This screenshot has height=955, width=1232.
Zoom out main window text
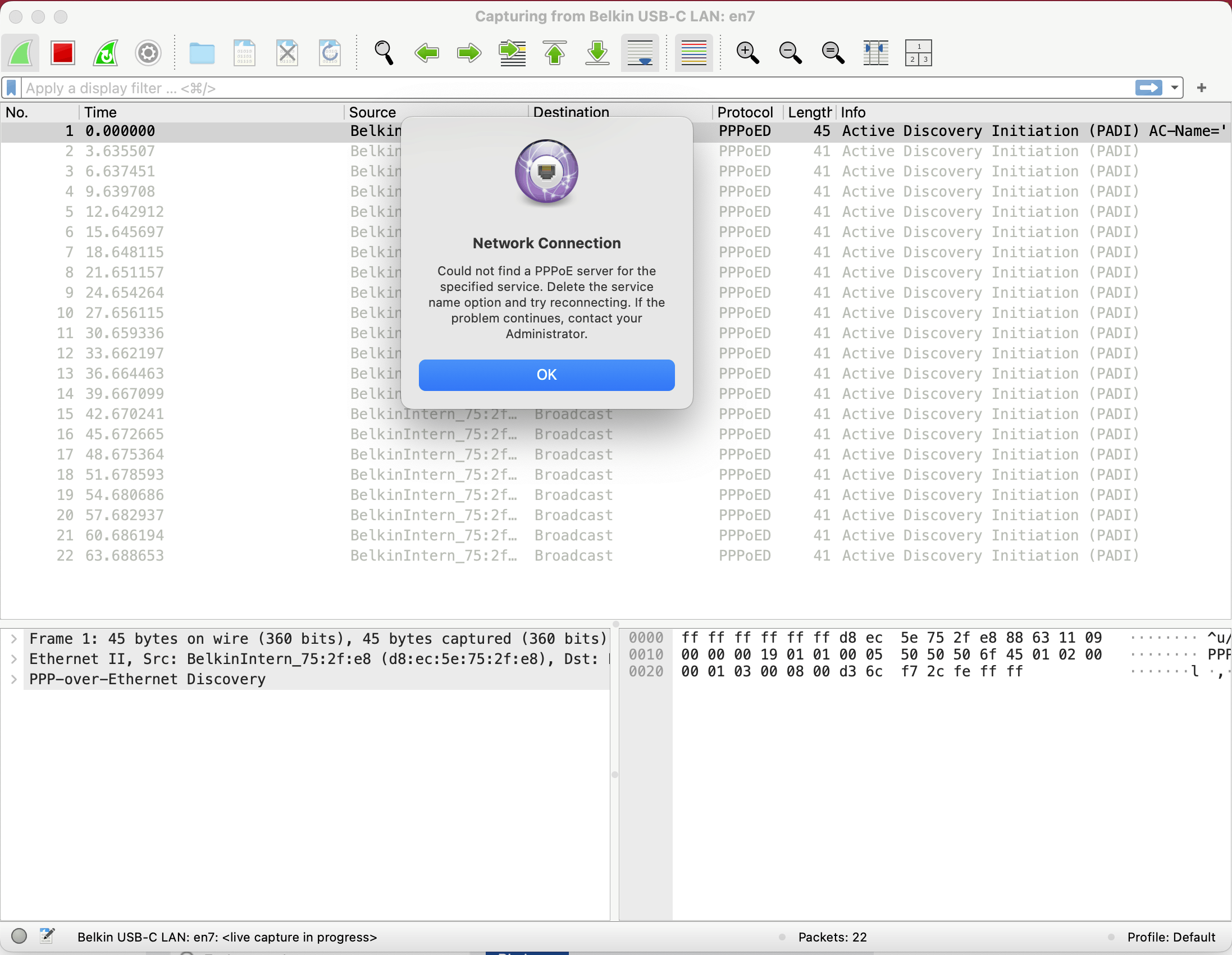coord(790,53)
